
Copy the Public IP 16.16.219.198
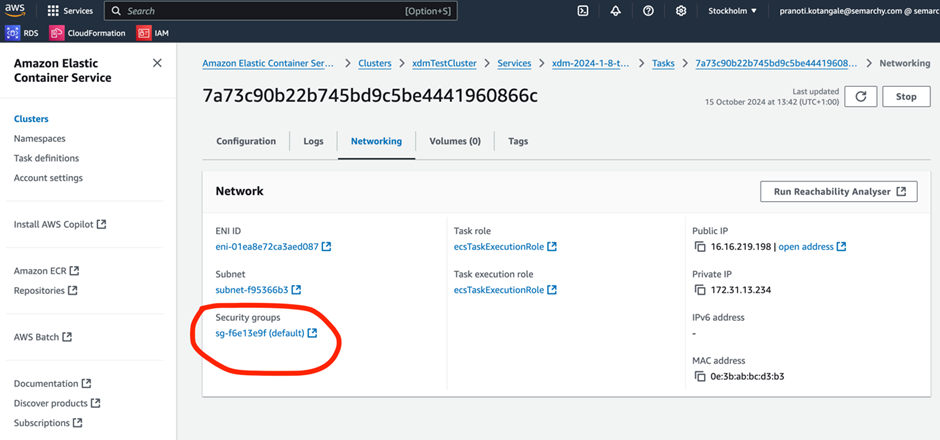click(x=700, y=246)
